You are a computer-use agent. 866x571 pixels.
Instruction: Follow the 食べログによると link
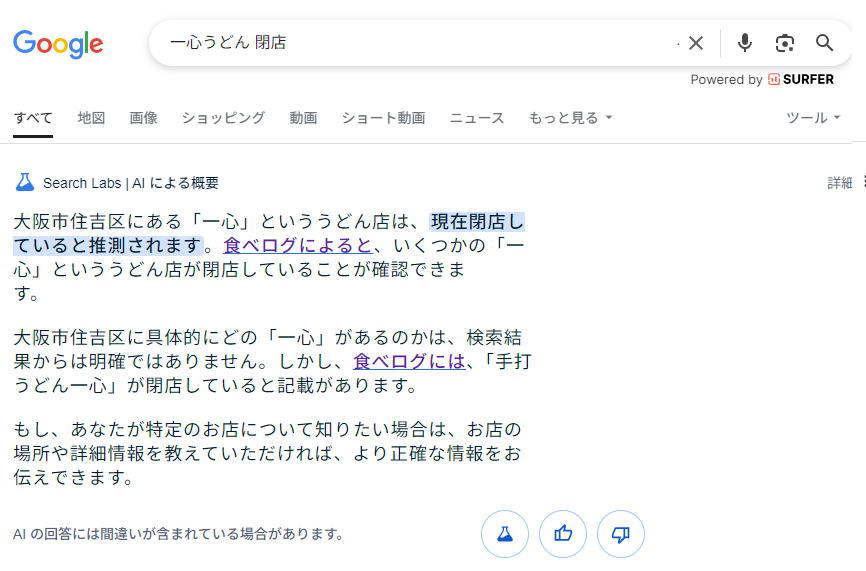pos(298,246)
